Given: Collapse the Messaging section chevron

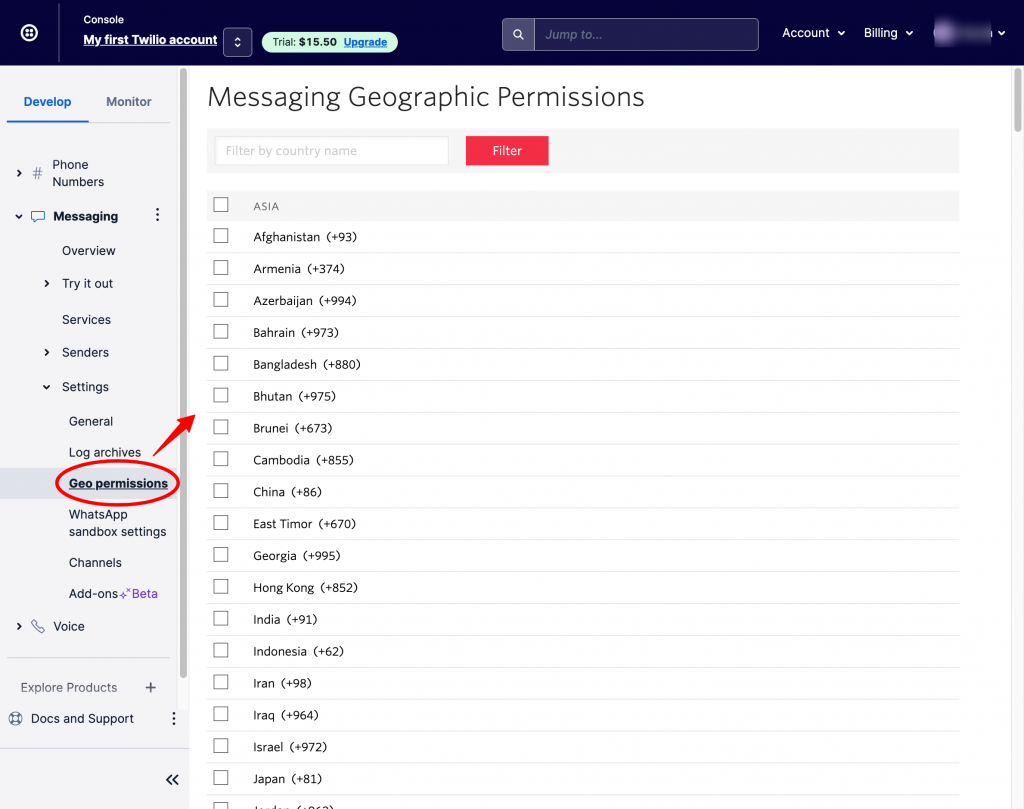Looking at the screenshot, I should [x=19, y=216].
